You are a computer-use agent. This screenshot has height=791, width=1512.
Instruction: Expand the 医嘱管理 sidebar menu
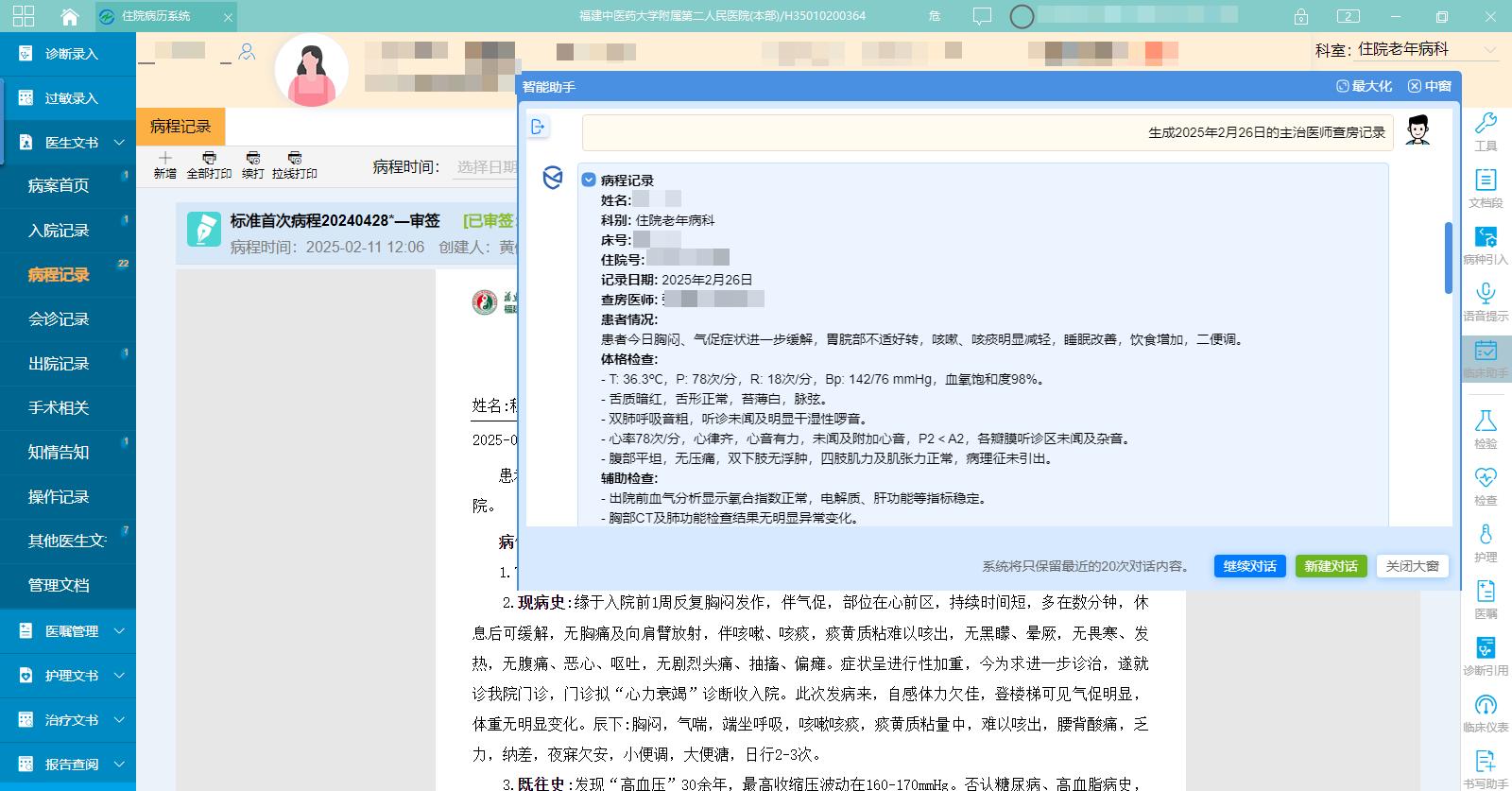[x=68, y=631]
